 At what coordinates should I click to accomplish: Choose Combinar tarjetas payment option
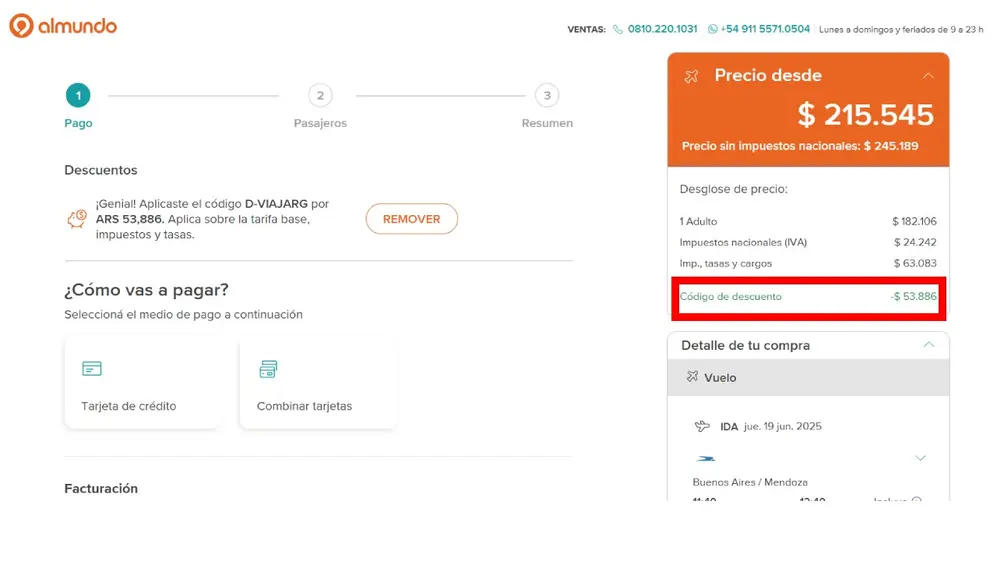point(319,384)
